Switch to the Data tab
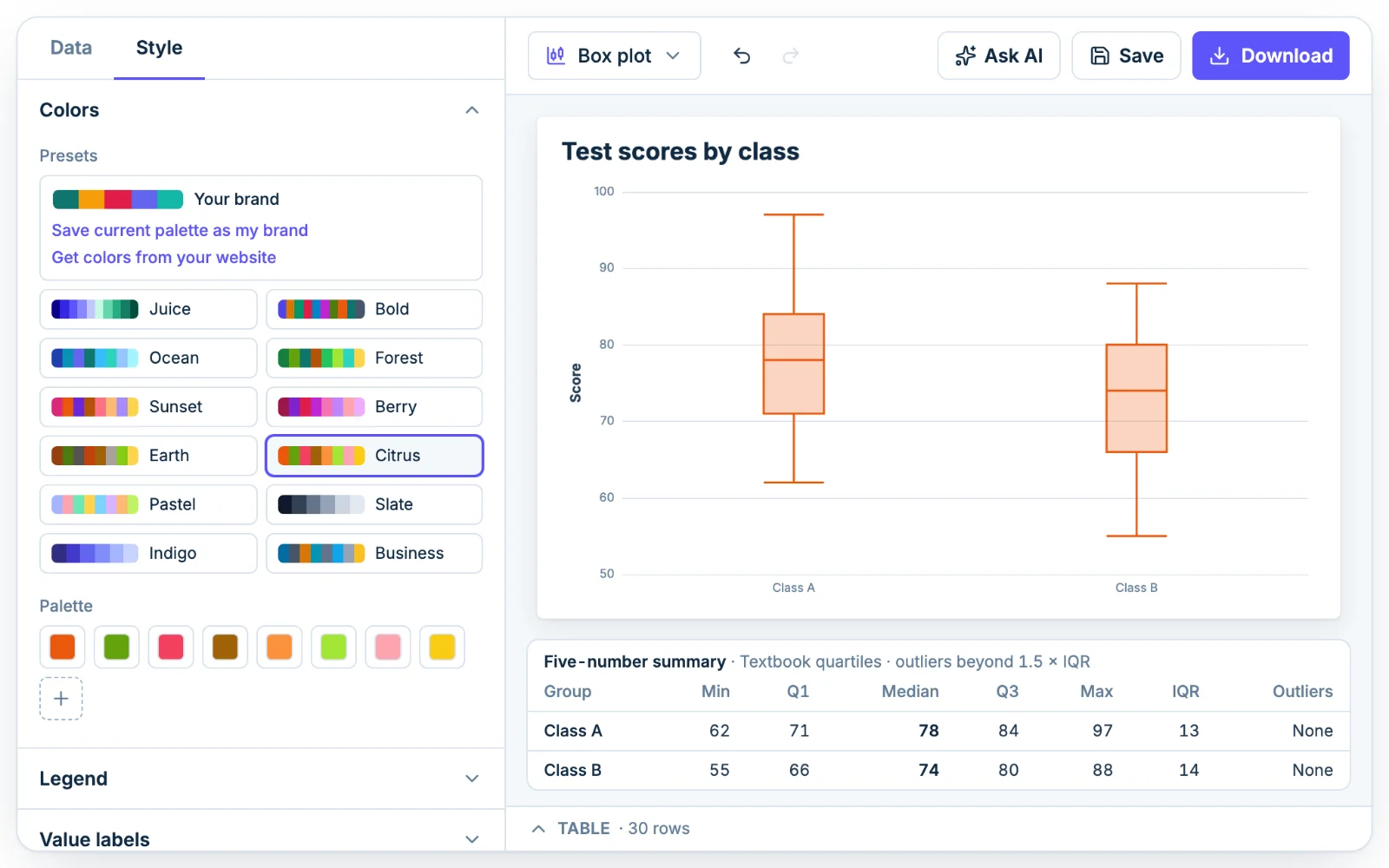The image size is (1389, 868). 71,48
